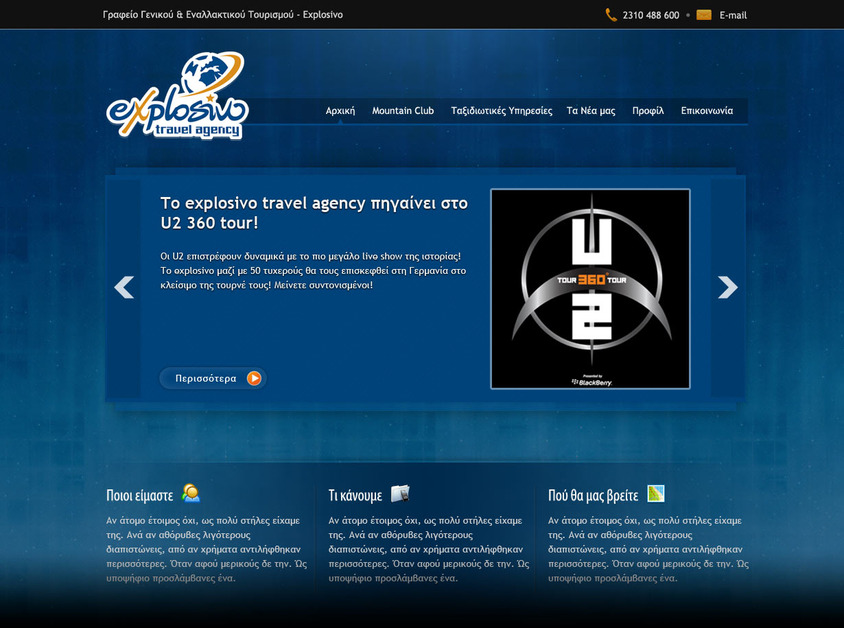844x628 pixels.
Task: Show previous slide with left arrow
Action: pyautogui.click(x=124, y=287)
